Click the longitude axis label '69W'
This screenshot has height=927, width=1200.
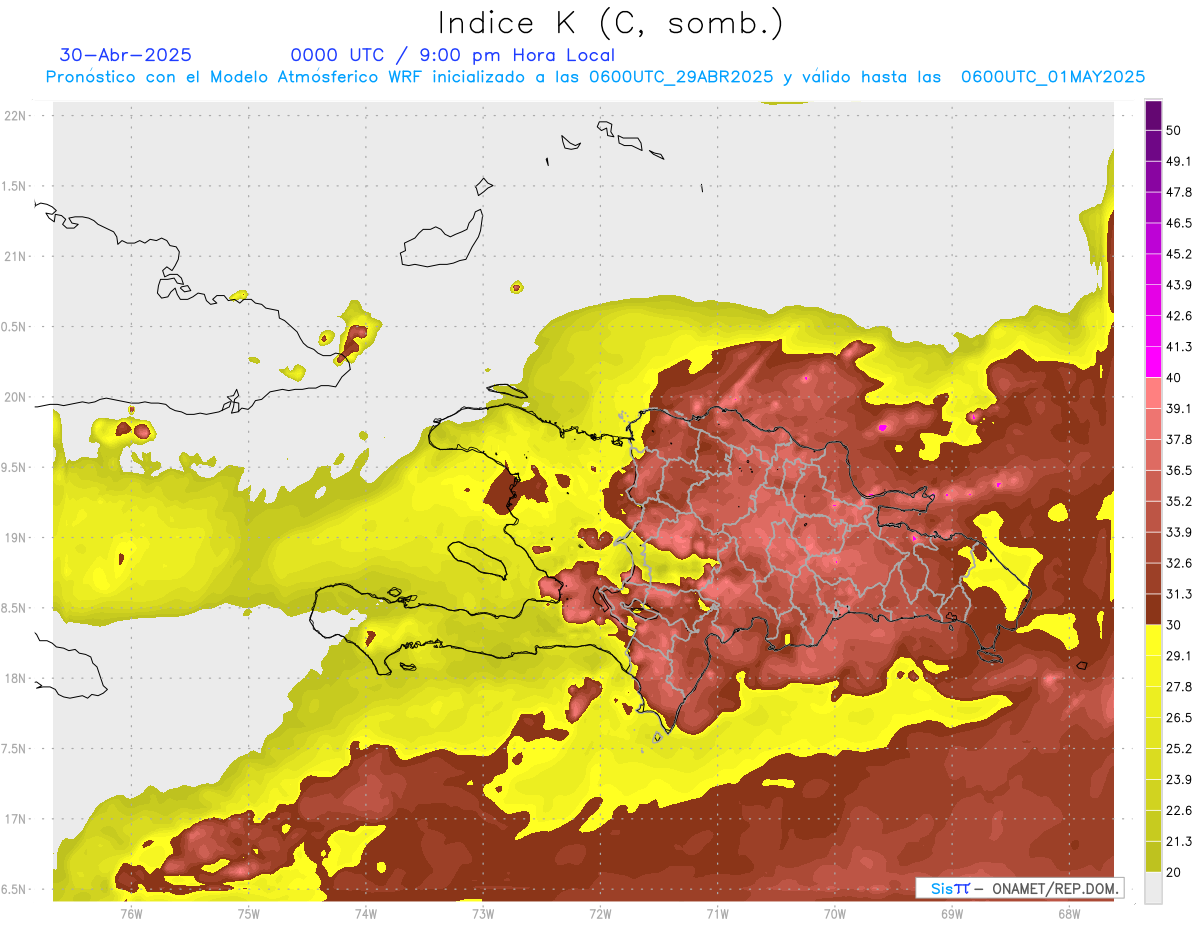tap(952, 914)
